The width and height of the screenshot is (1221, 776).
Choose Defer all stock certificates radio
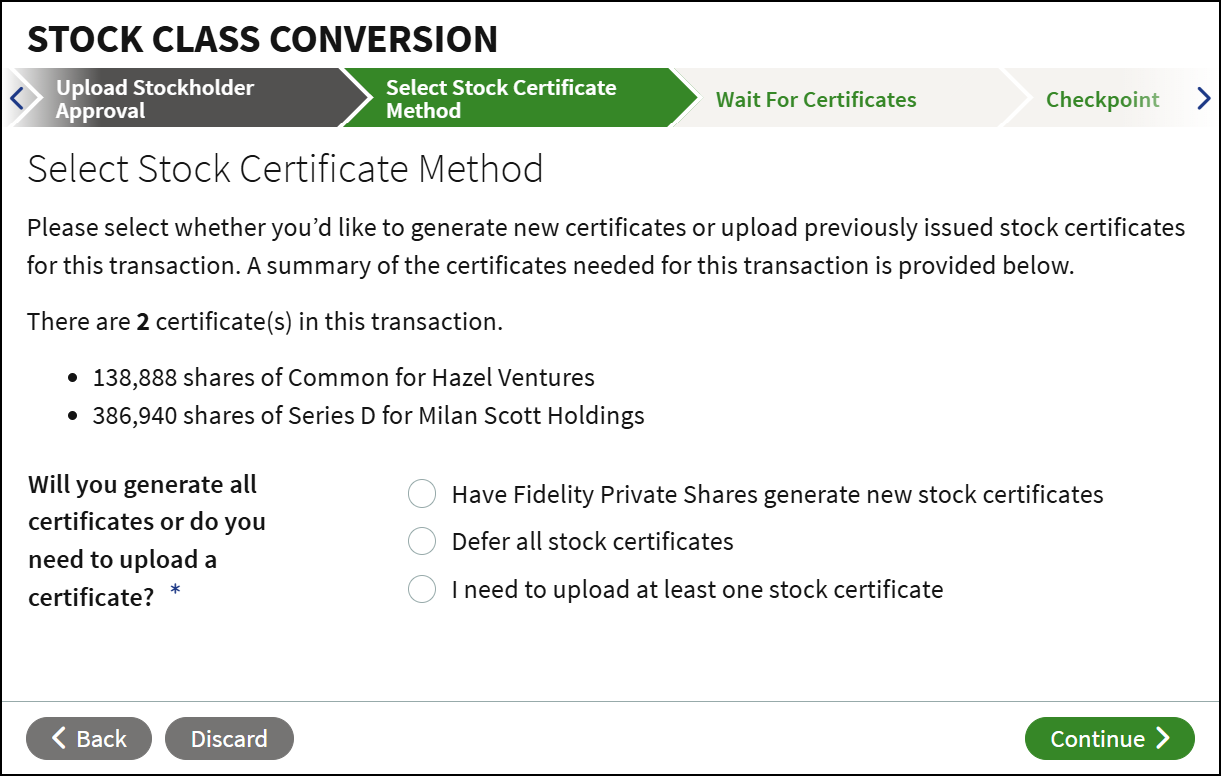(x=422, y=541)
